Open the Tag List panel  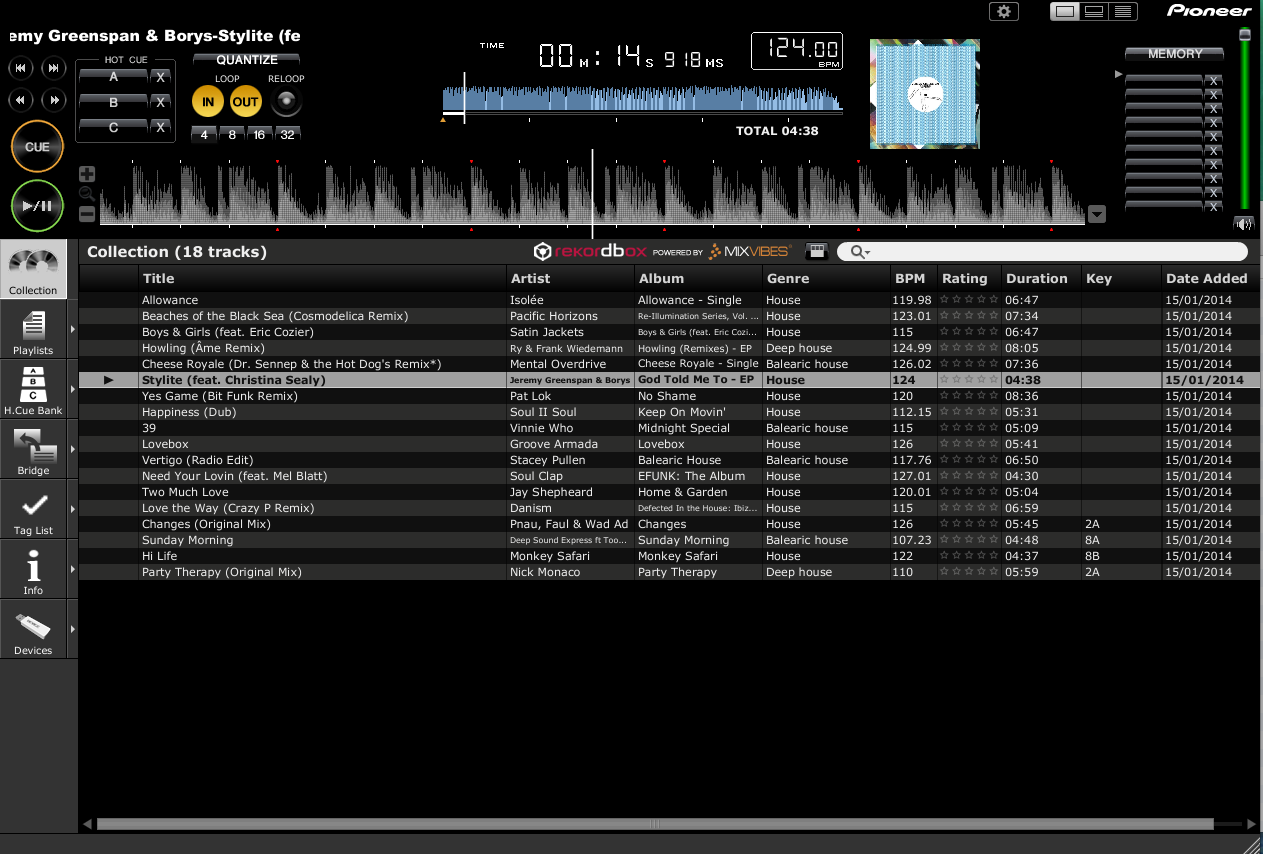pyautogui.click(x=33, y=509)
